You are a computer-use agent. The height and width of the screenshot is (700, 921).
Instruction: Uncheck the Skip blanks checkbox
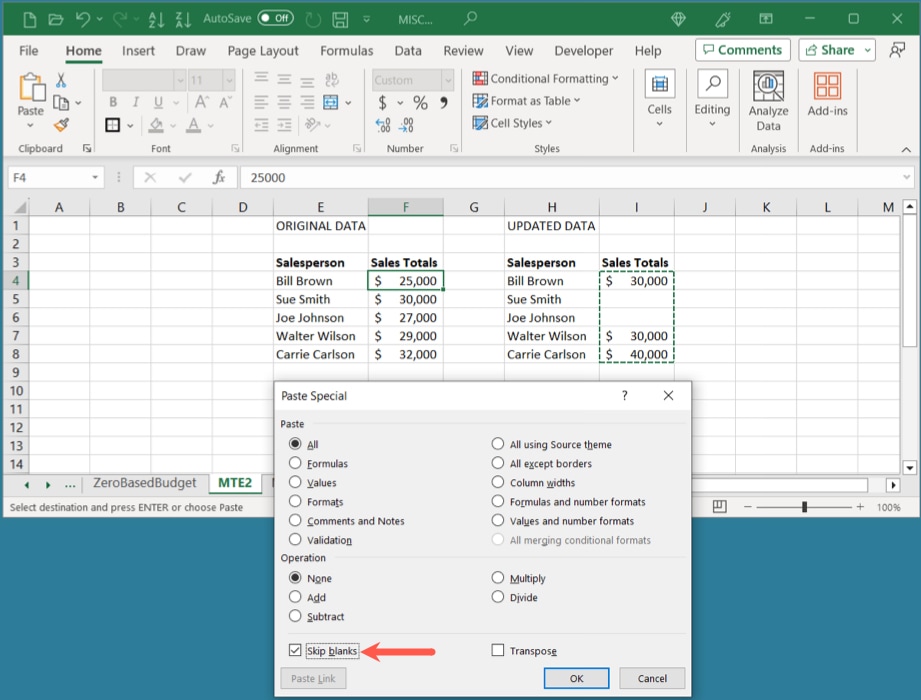(x=295, y=651)
